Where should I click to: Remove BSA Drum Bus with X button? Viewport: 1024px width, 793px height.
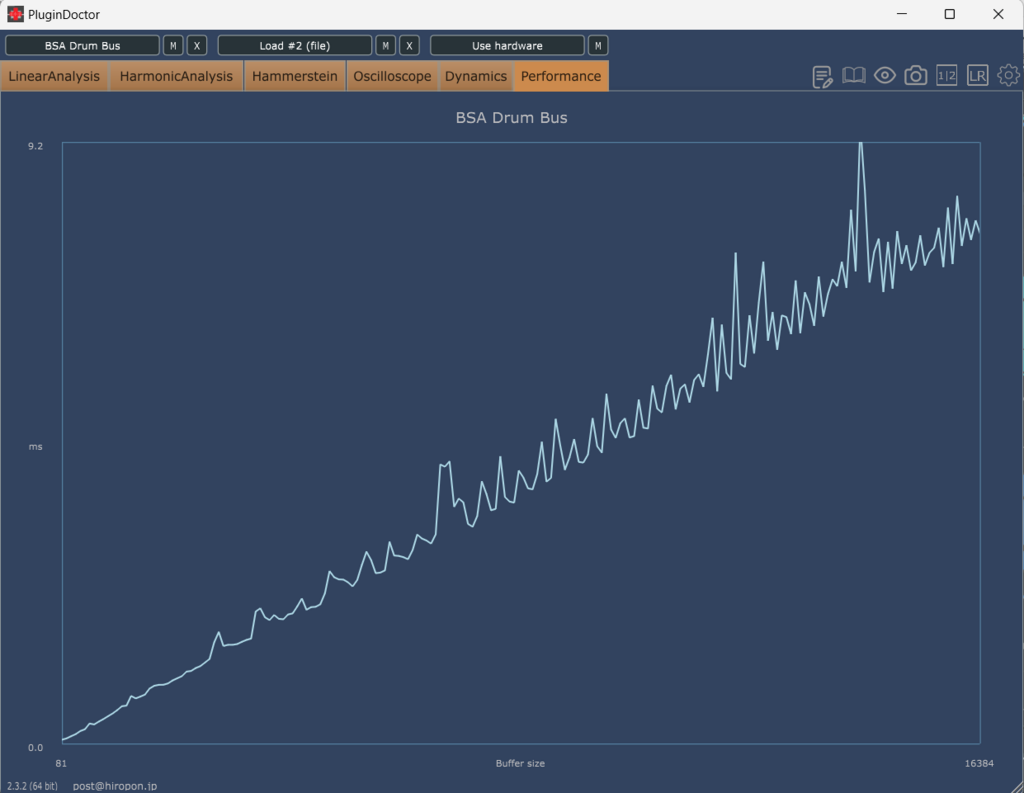click(x=197, y=46)
